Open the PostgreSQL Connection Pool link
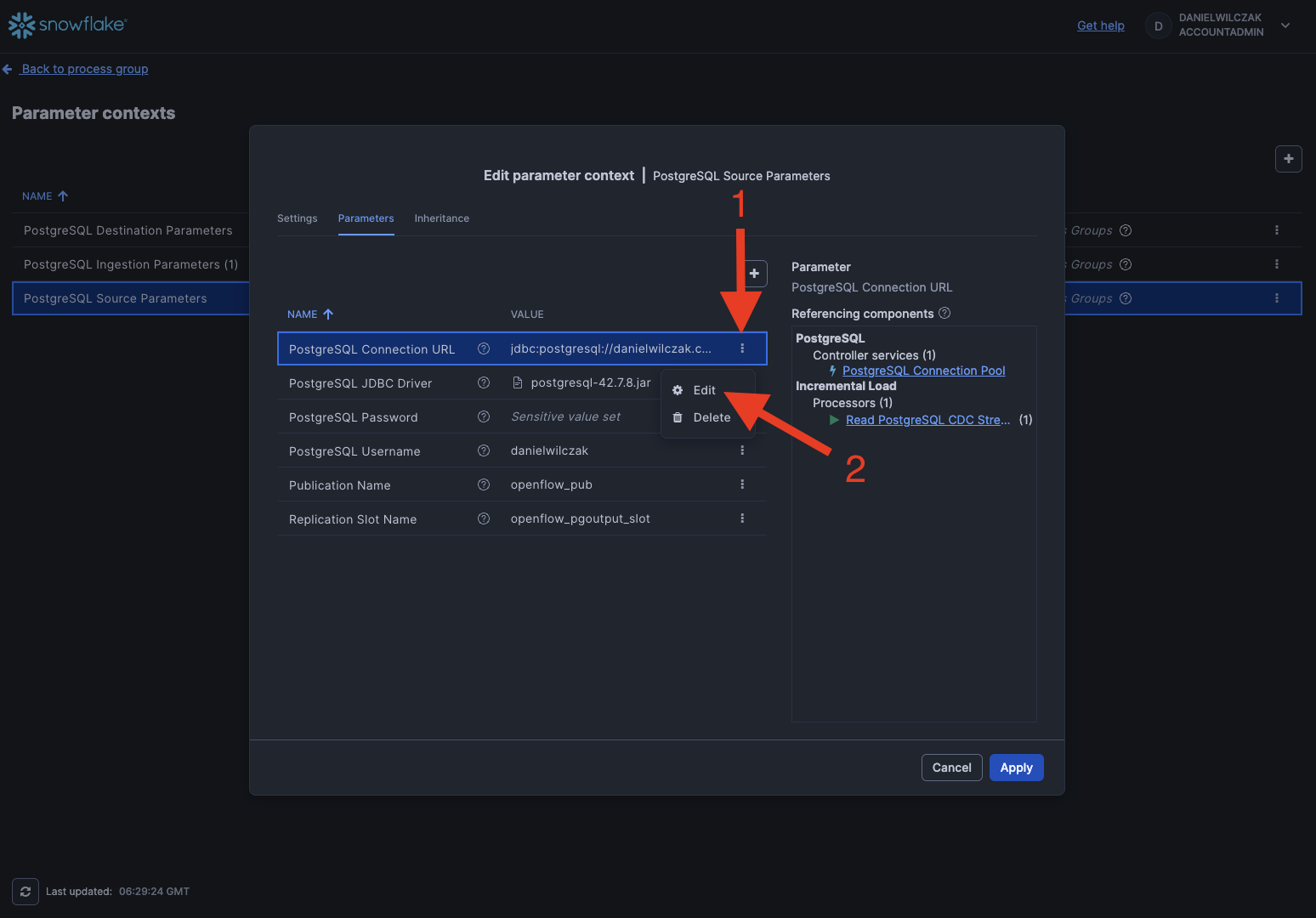 point(923,371)
